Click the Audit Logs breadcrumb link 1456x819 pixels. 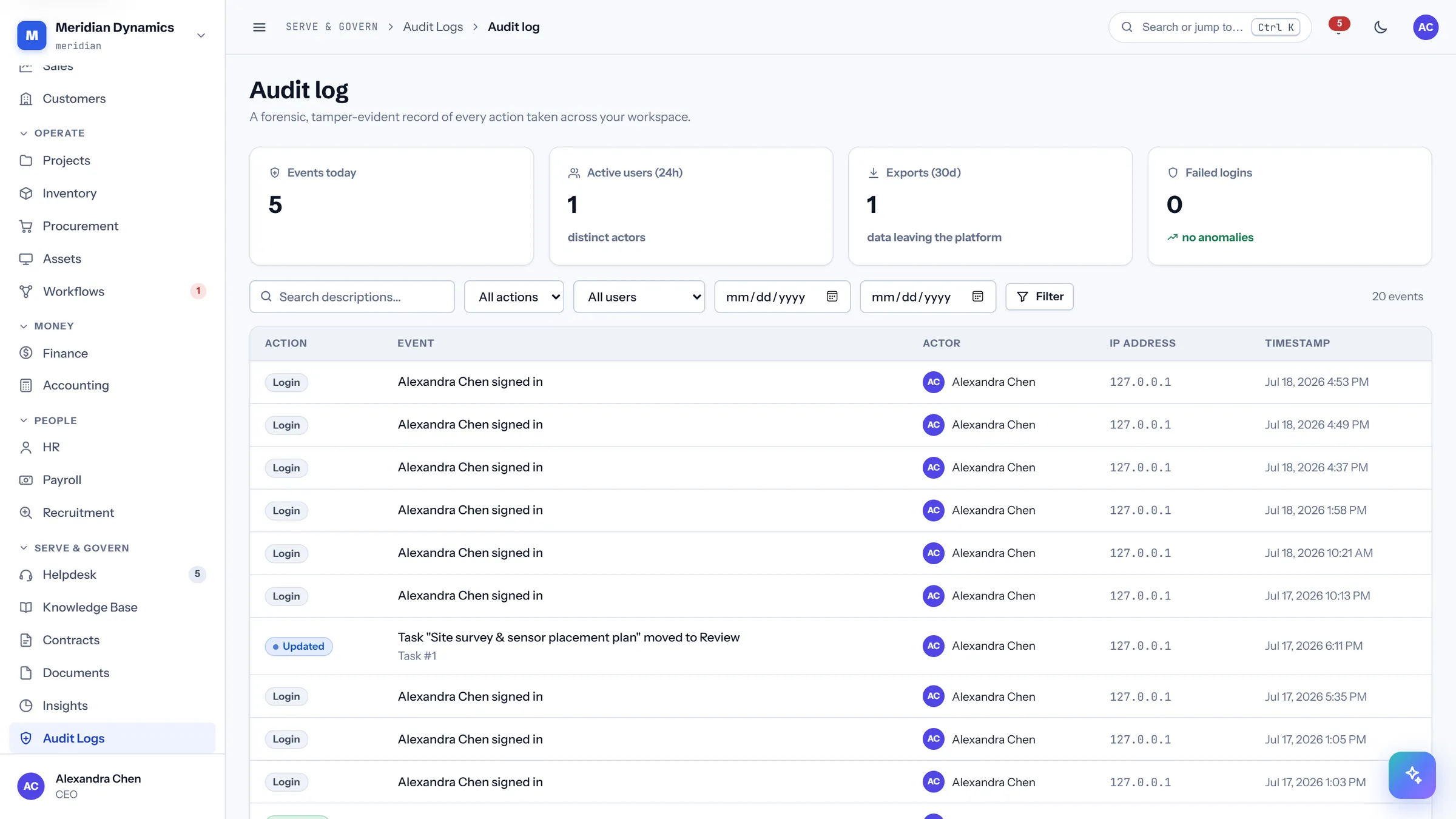click(x=433, y=27)
